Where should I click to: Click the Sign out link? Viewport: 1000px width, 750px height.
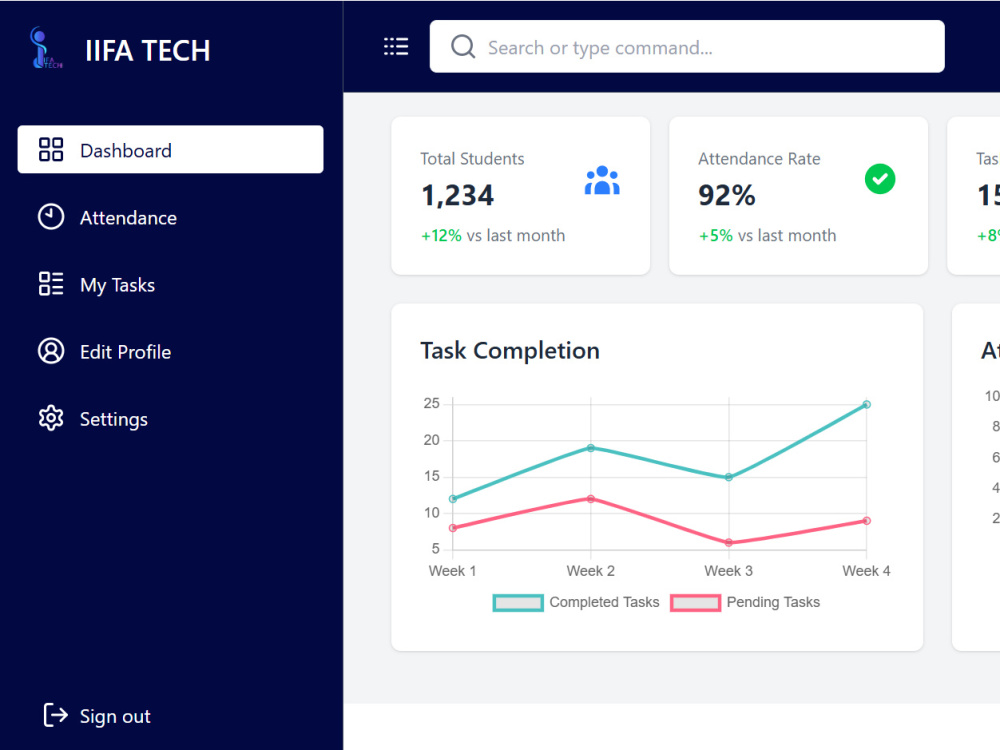click(115, 716)
